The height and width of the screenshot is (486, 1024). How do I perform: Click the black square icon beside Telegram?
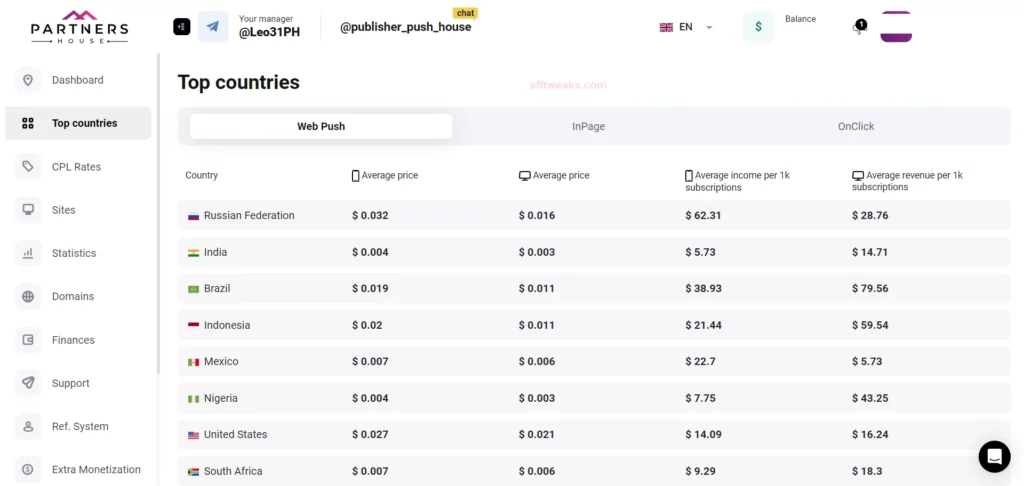(182, 27)
